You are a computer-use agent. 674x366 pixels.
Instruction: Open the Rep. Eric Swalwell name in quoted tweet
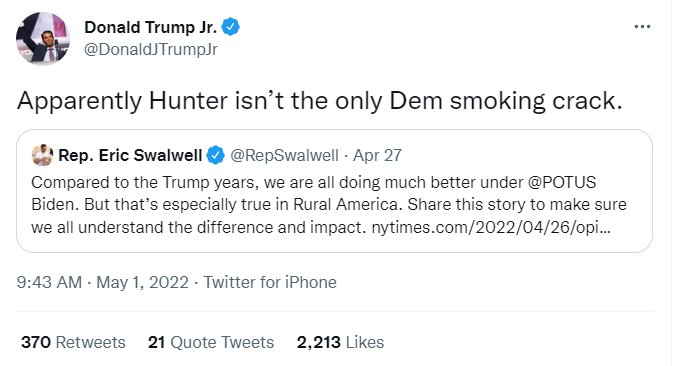[x=130, y=155]
